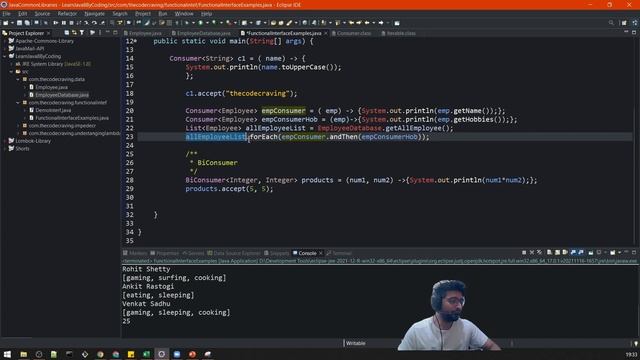Open the Refactor menu
This screenshot has width=640, height=360.
(x=67, y=14)
